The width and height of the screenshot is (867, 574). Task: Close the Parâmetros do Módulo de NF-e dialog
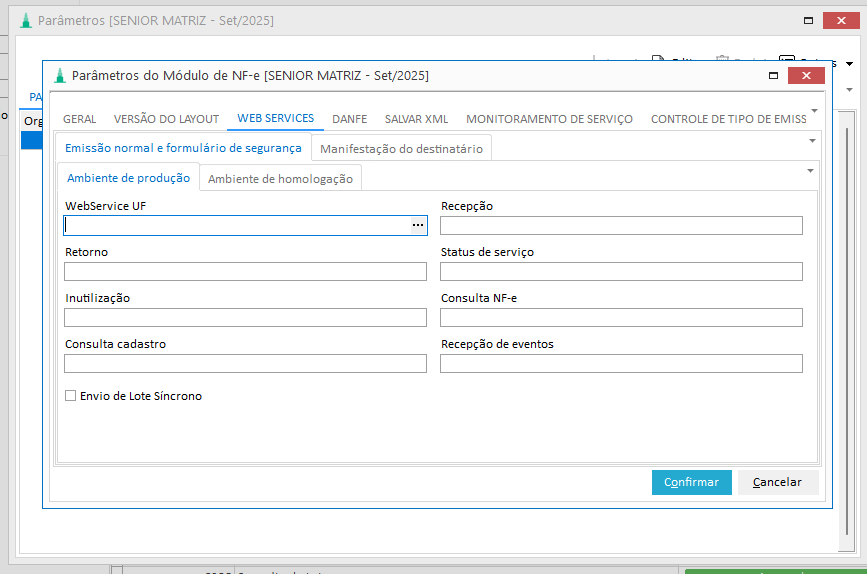(806, 76)
